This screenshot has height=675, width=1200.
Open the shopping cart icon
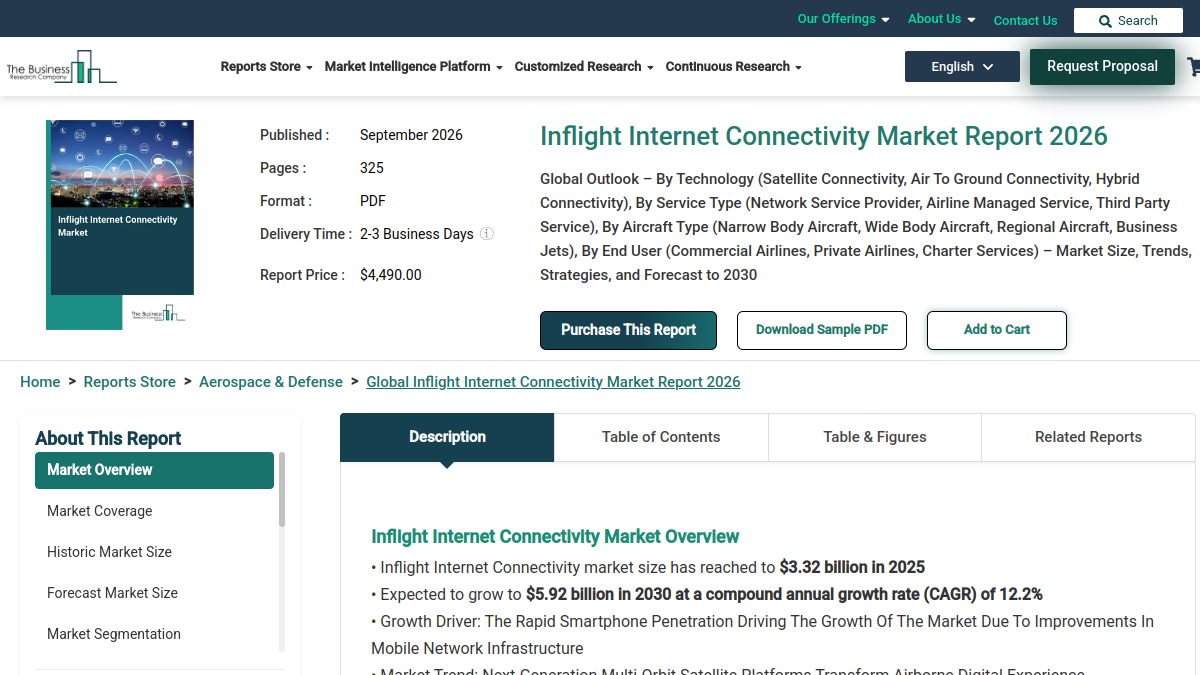[1193, 67]
